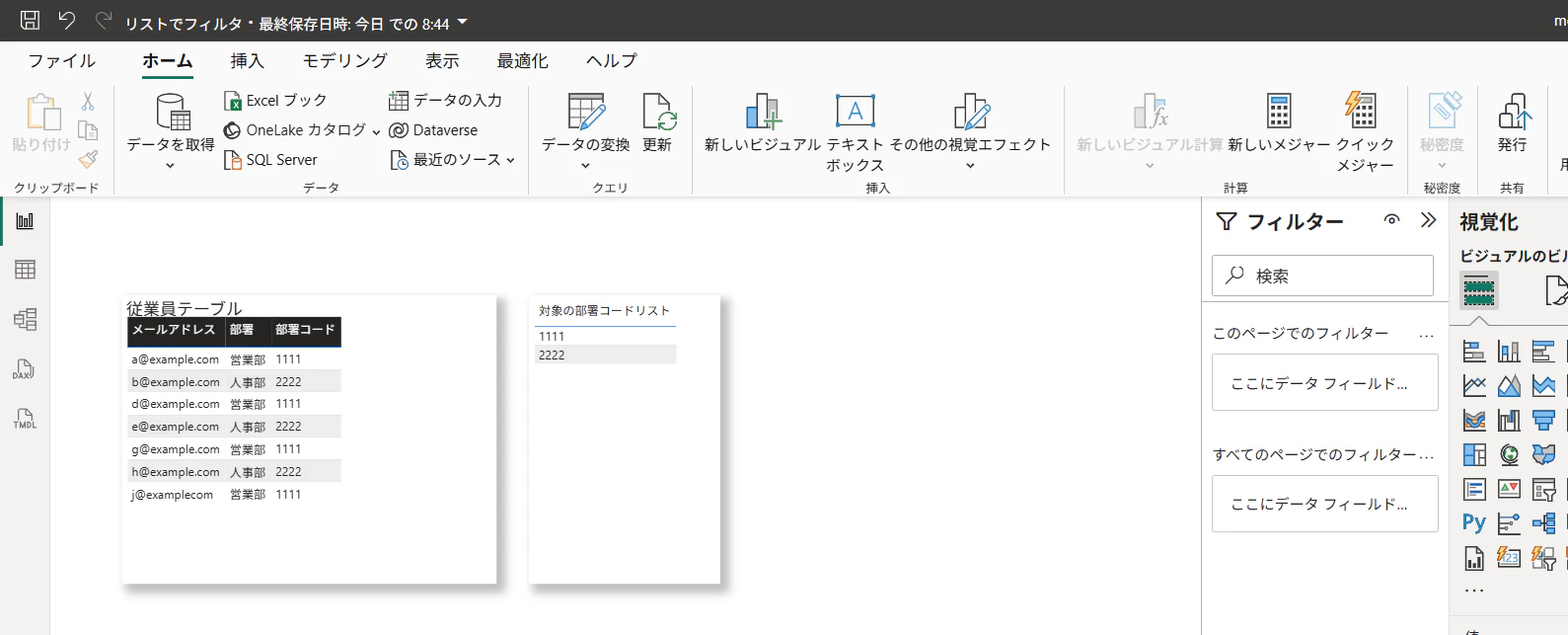1568x635 pixels.
Task: Open the file title dropdown arrow
Action: click(x=463, y=22)
